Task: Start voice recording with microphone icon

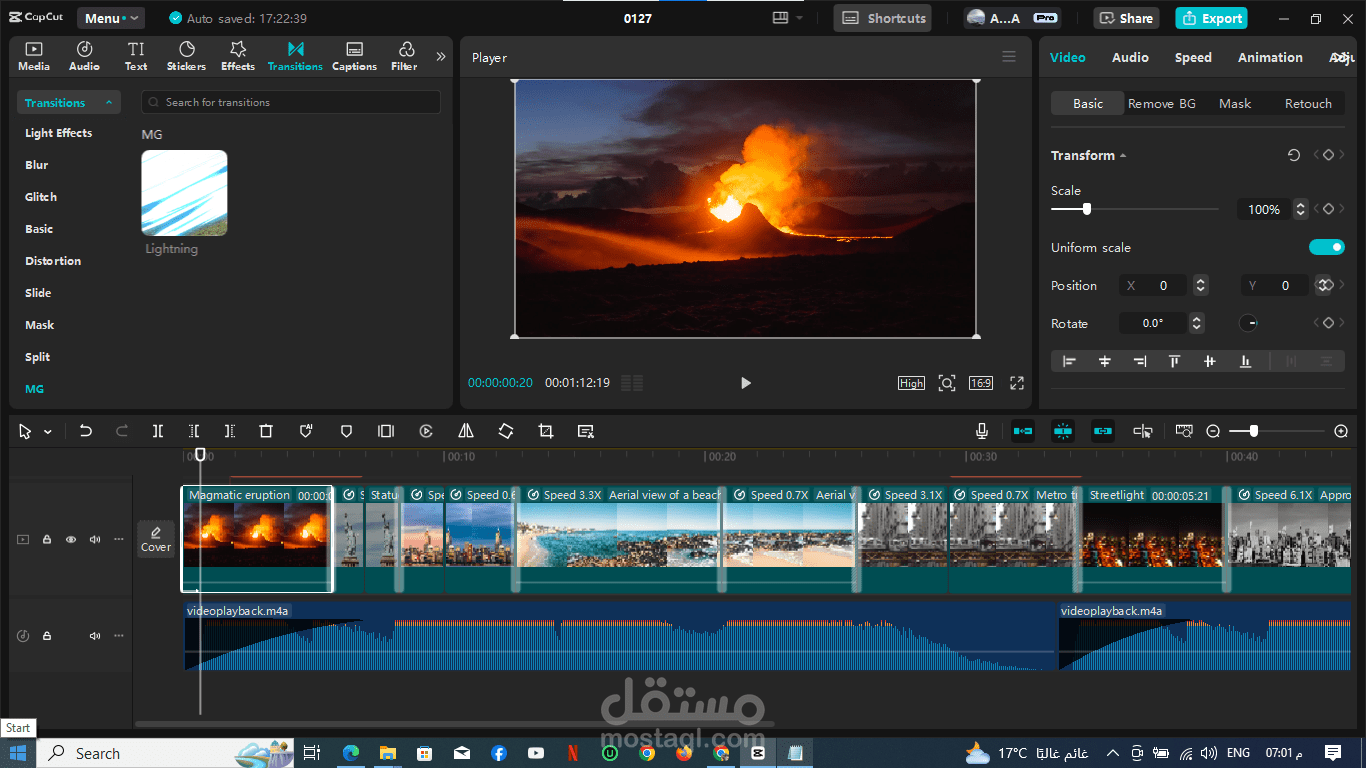Action: click(982, 431)
